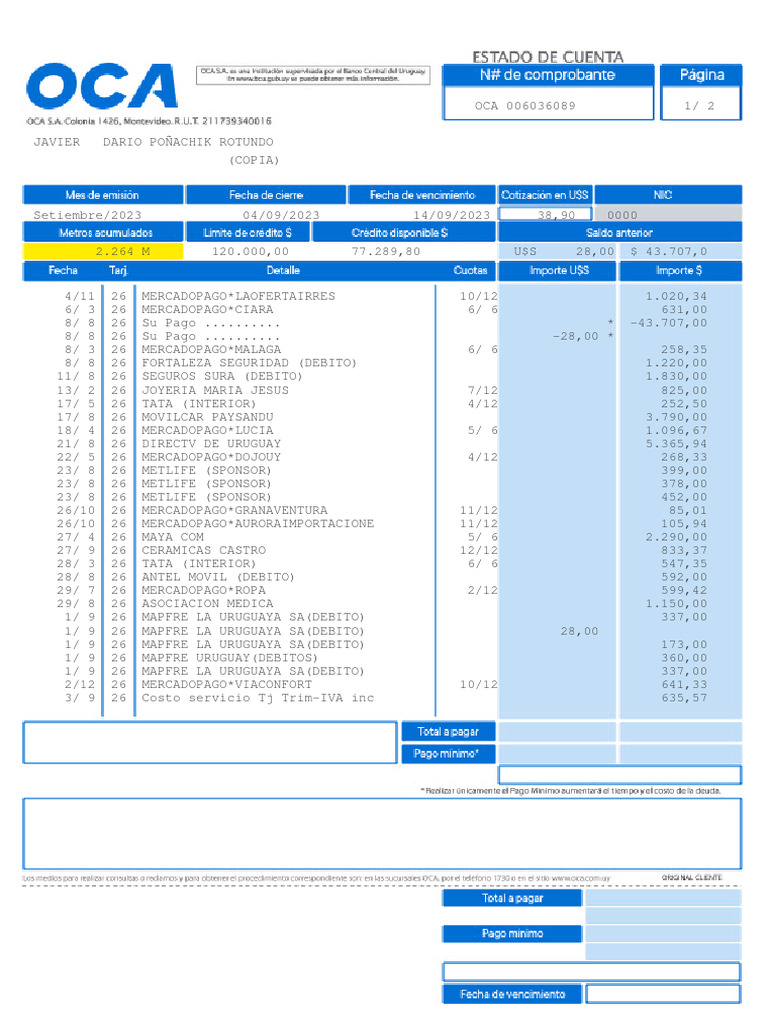Image resolution: width=768 pixels, height=1024 pixels.
Task: Select the CERAMICAS CASTRO entry
Action: click(204, 551)
